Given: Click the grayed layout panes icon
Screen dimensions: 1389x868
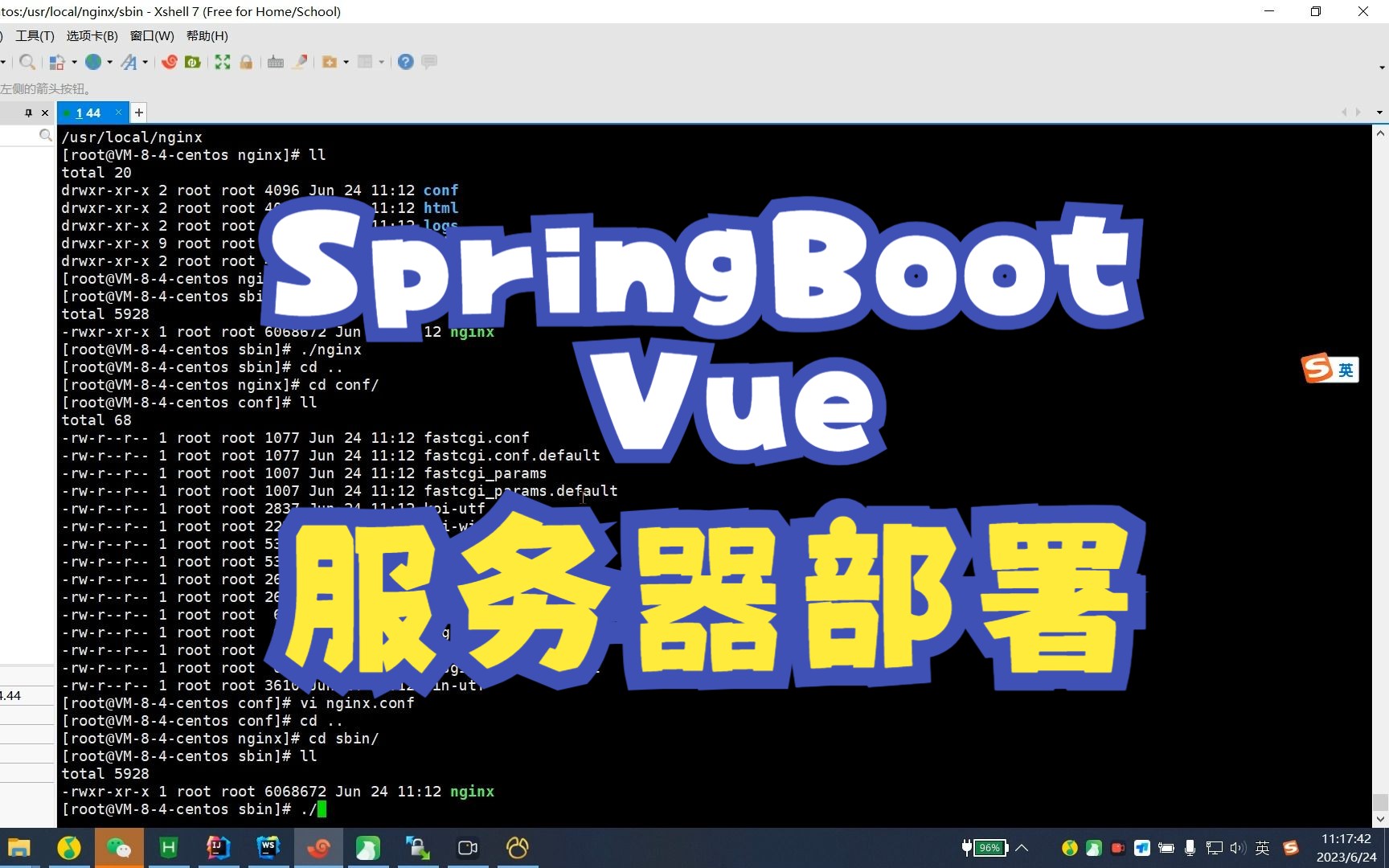Looking at the screenshot, I should point(365,62).
